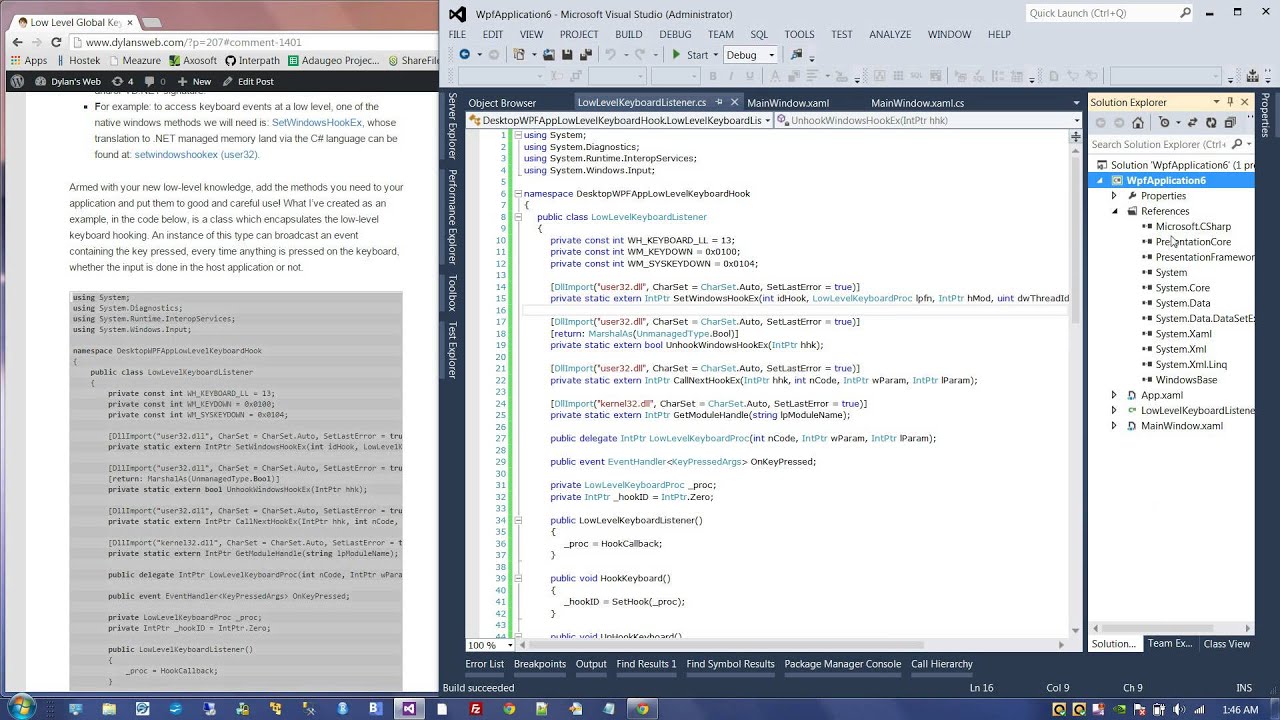This screenshot has width=1280, height=720.
Task: Click Edit Post in WordPress admin bar
Action: coord(248,82)
